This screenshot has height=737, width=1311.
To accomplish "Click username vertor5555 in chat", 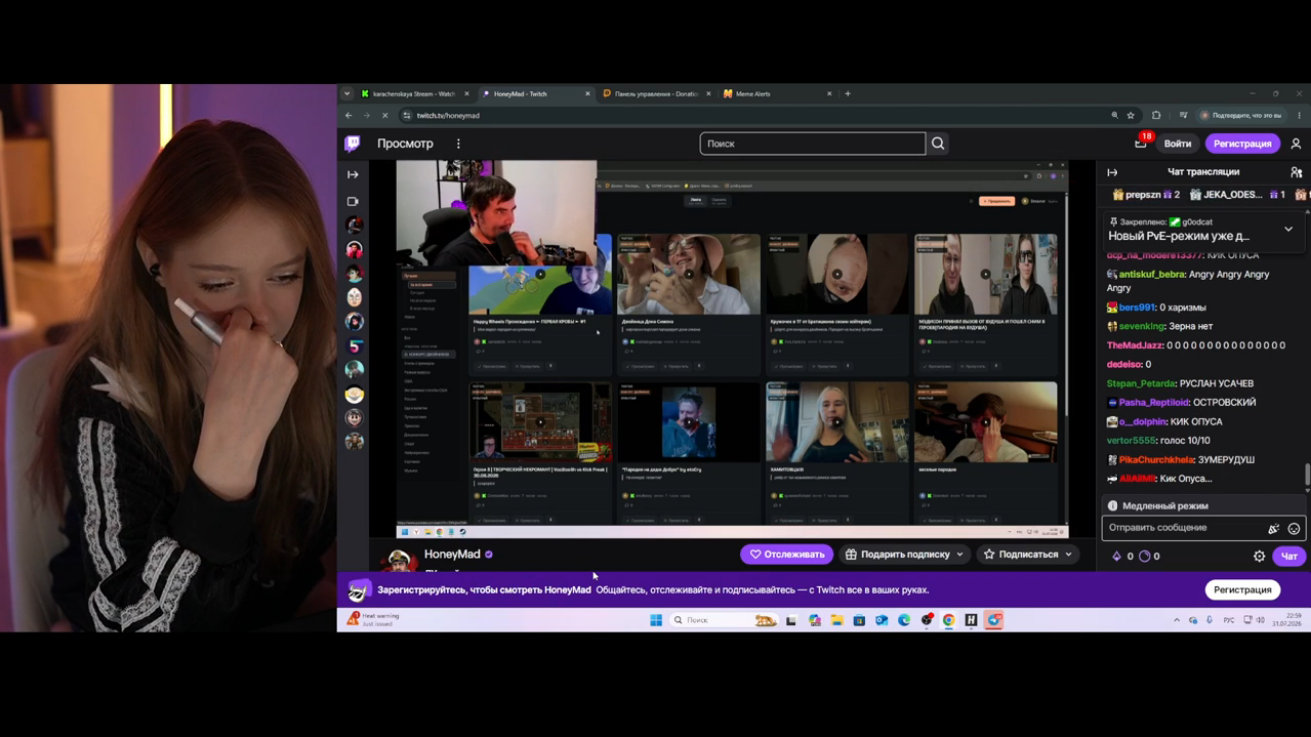I will pos(1131,441).
